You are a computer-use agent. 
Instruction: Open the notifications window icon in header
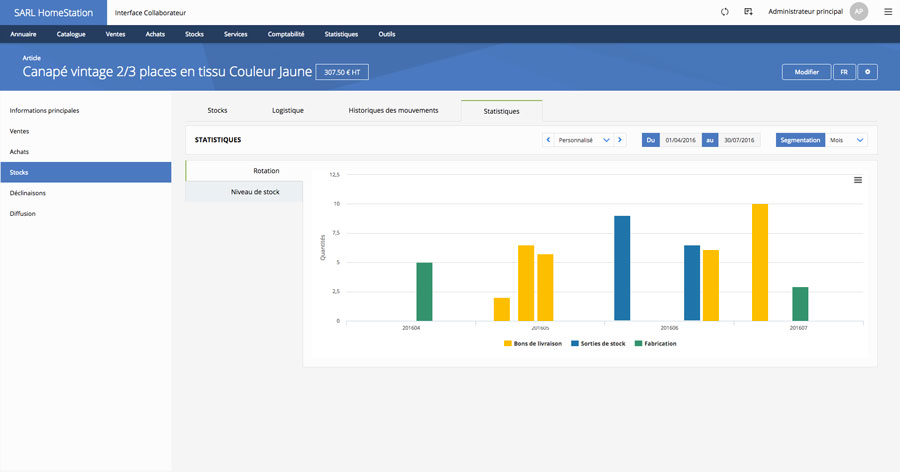click(x=748, y=11)
